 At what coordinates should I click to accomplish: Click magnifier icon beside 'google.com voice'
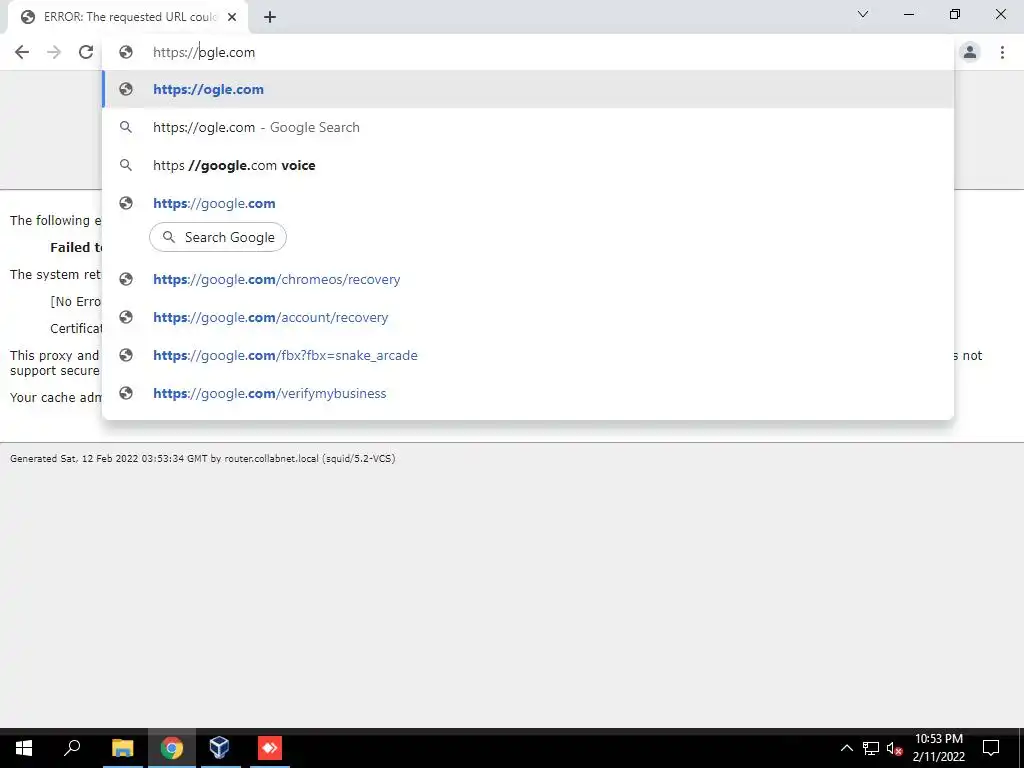[126, 165]
